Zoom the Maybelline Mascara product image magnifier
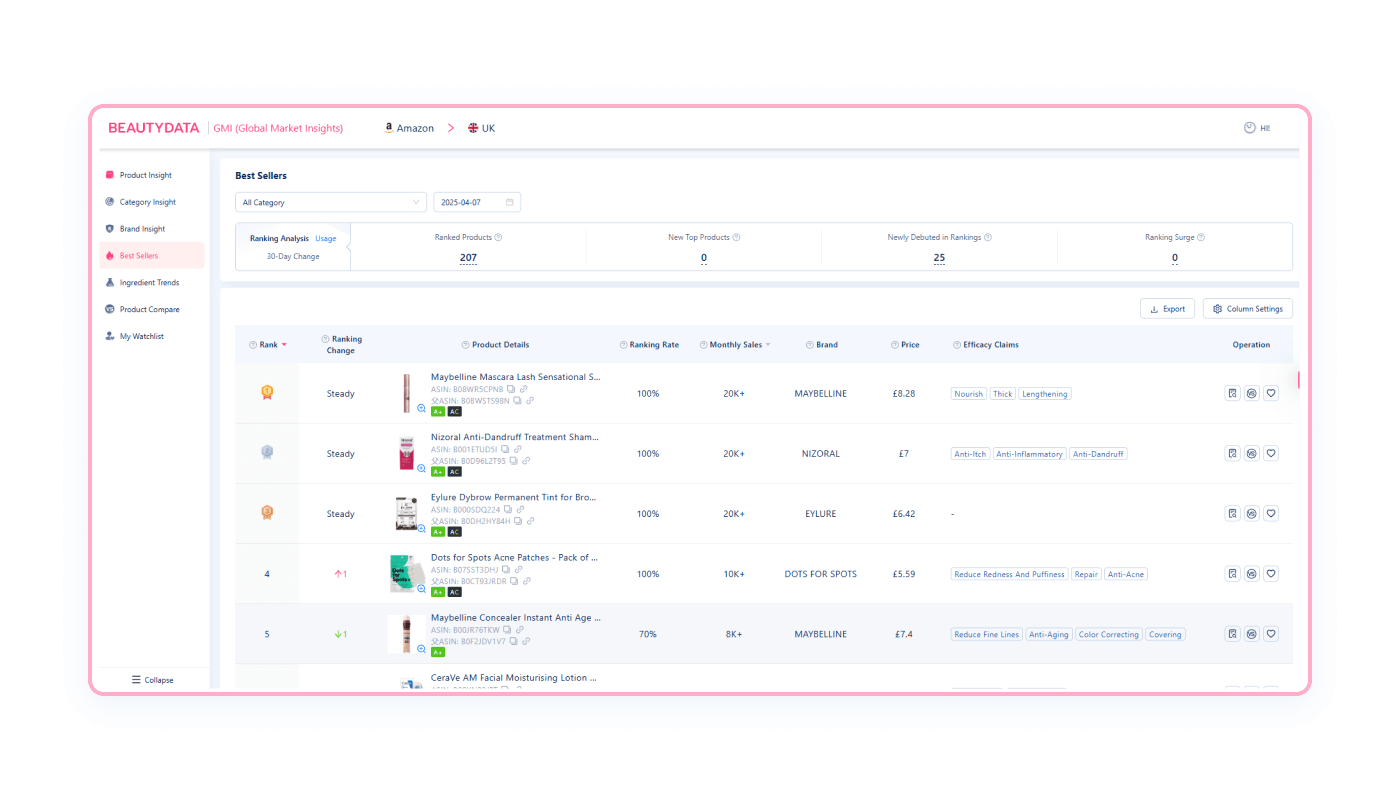This screenshot has width=1400, height=800. point(421,409)
